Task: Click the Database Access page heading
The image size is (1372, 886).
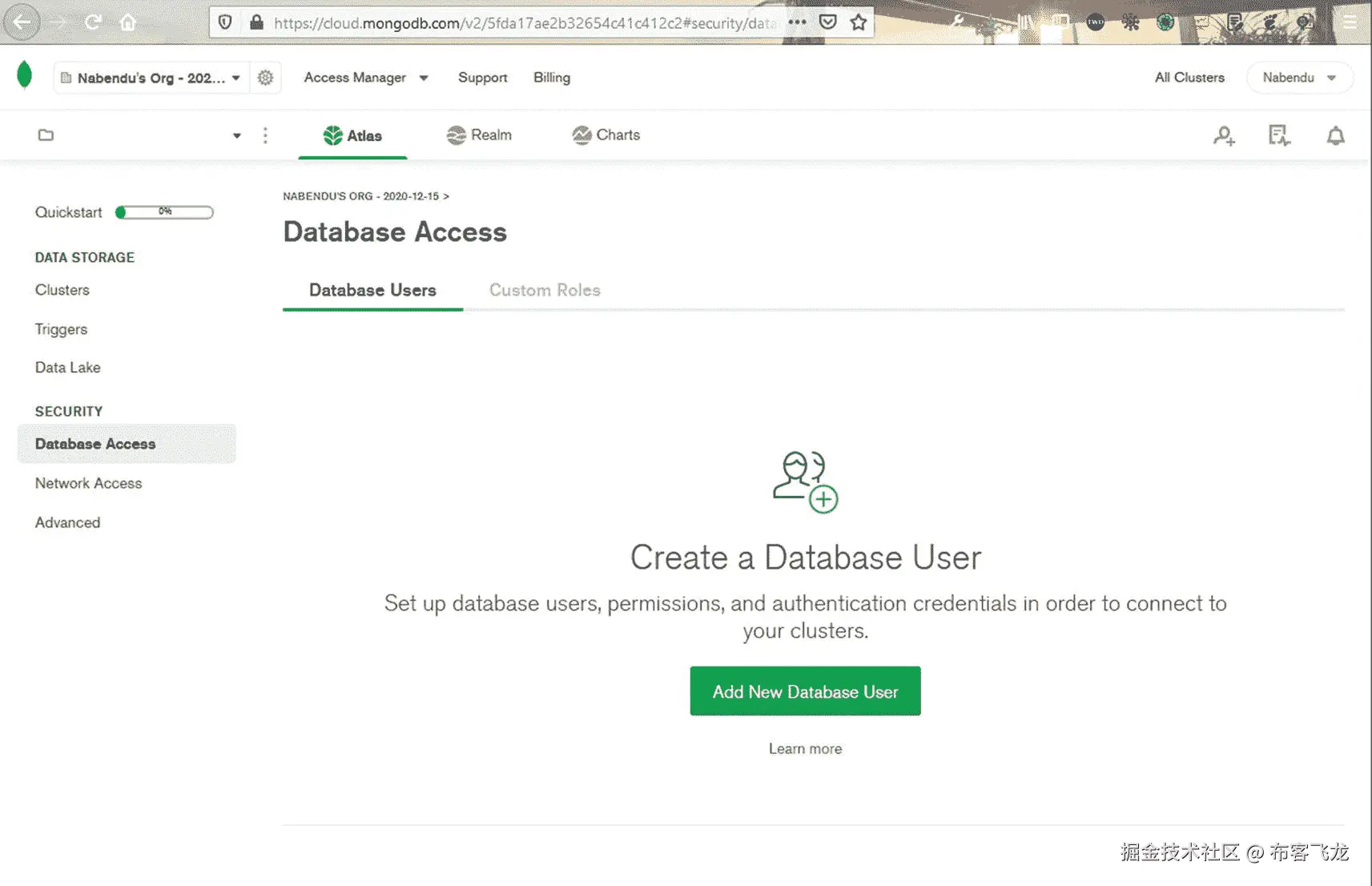Action: tap(395, 232)
